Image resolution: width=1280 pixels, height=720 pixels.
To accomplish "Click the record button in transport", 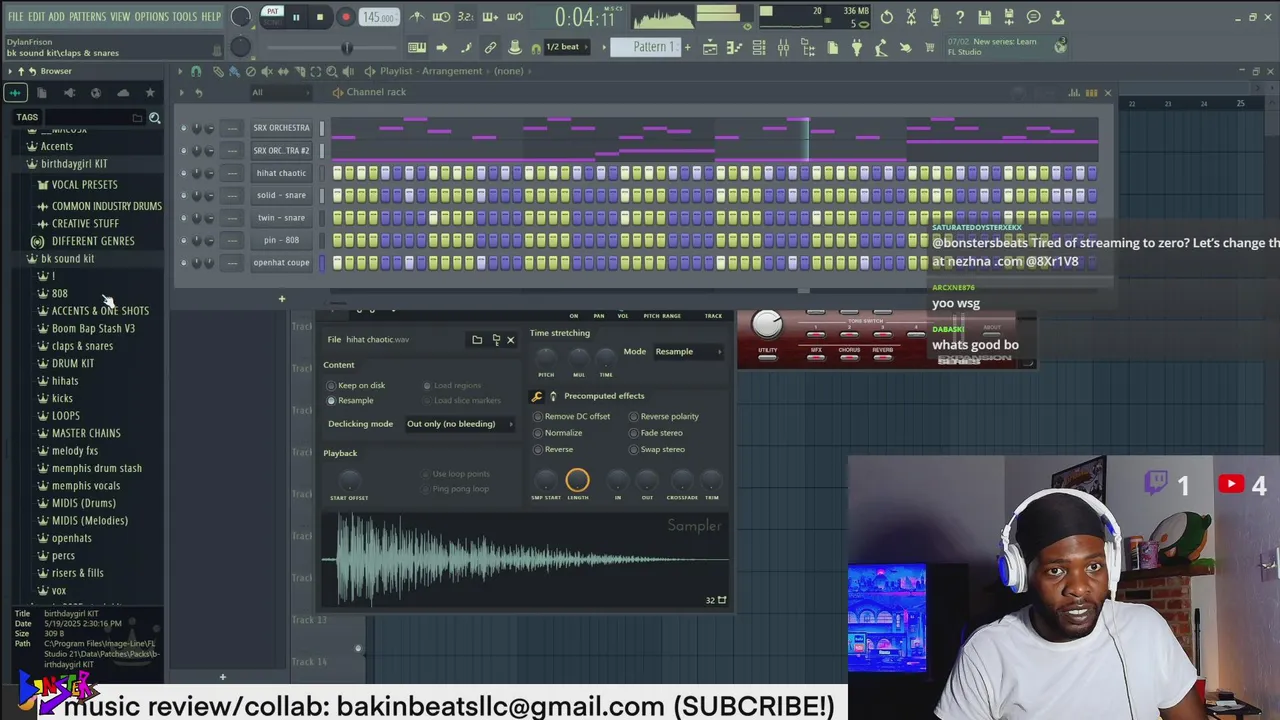I will point(345,17).
